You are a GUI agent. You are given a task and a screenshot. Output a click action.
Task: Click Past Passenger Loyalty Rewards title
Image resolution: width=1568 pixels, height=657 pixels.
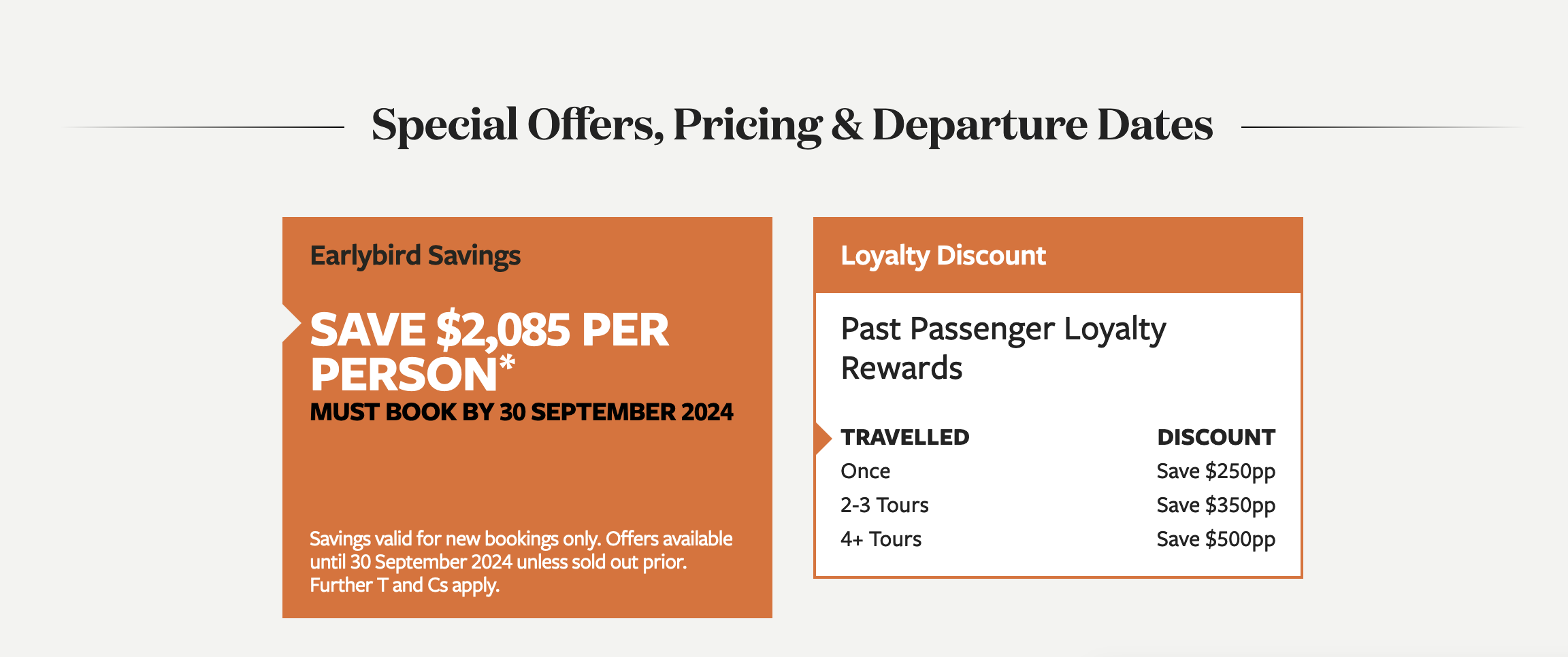click(1003, 348)
